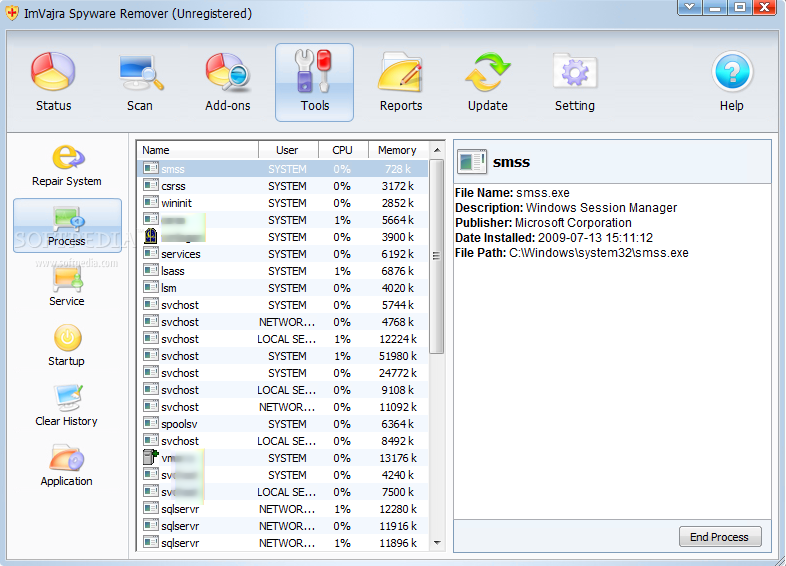Click the icon of the 13176 k process
The width and height of the screenshot is (786, 566).
click(151, 457)
